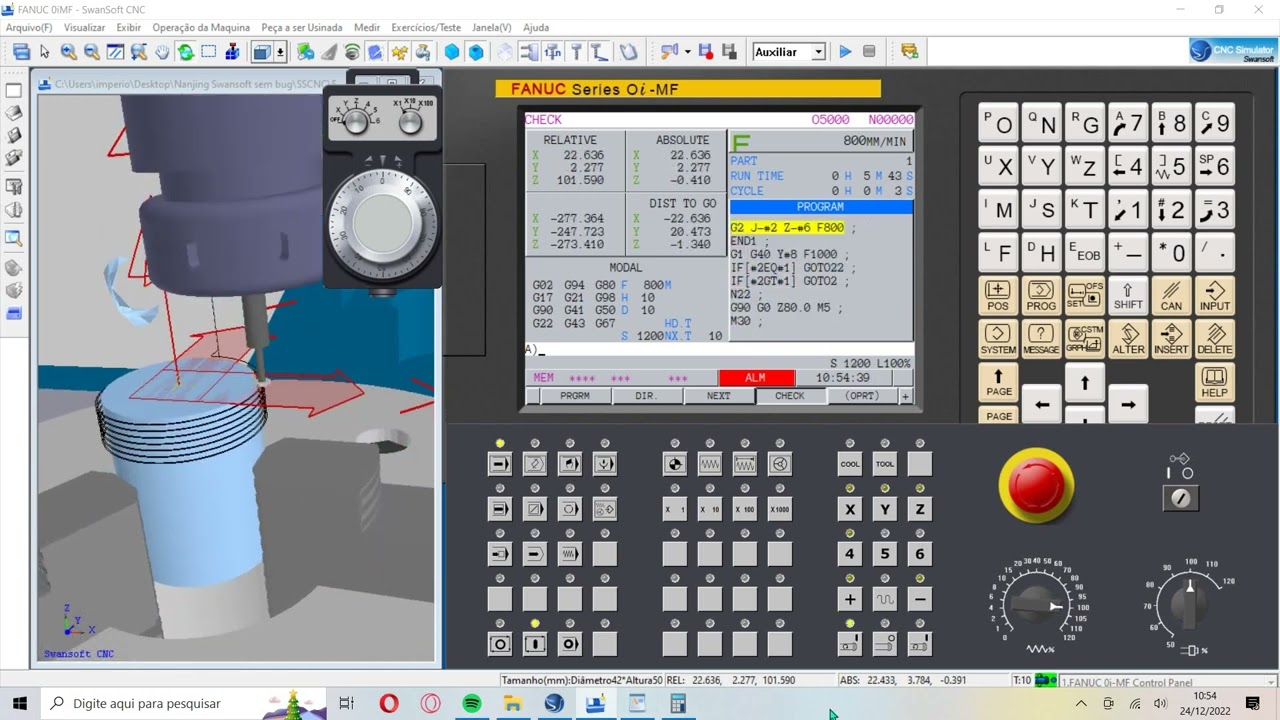Click the DELETE key on keypad
The width and height of the screenshot is (1280, 720).
click(1214, 340)
